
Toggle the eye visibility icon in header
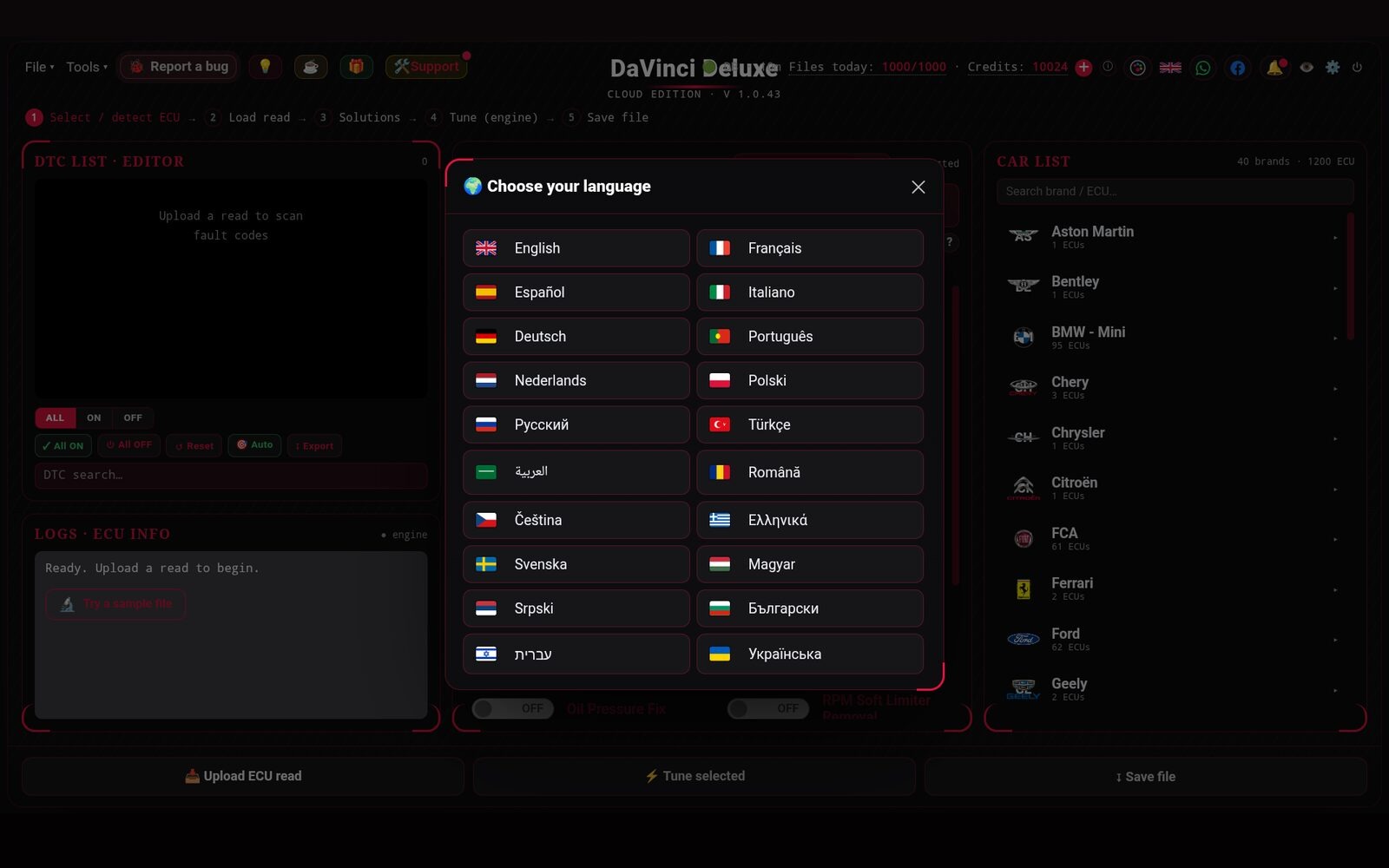tap(1307, 67)
